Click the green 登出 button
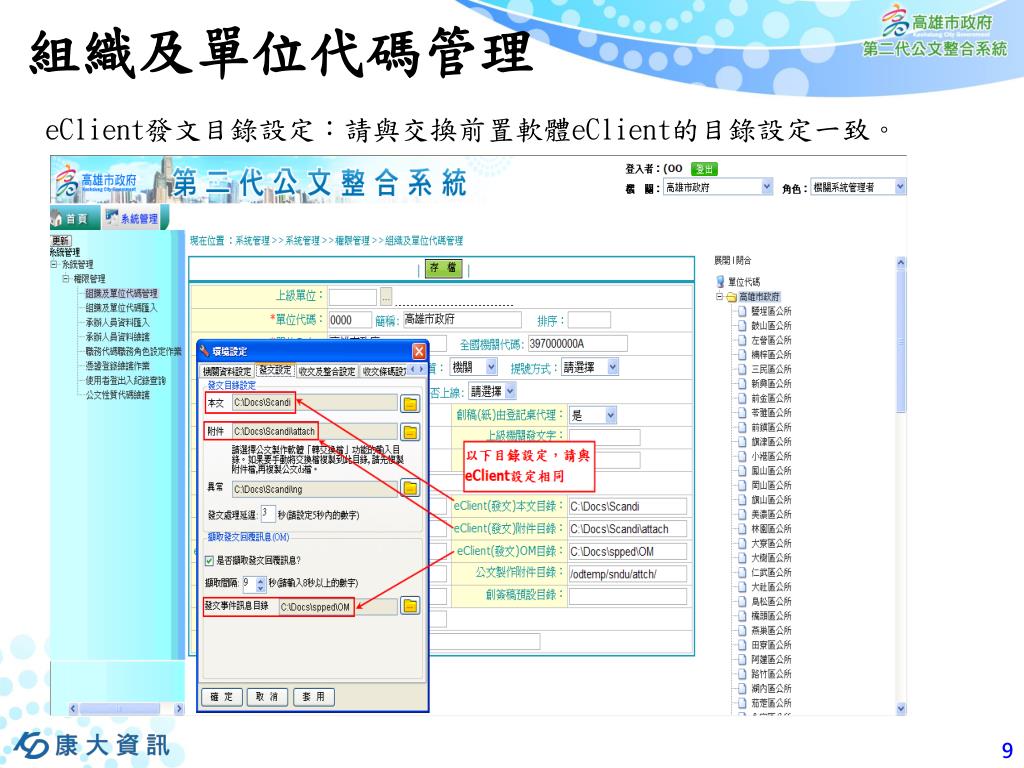Screen dimensions: 1024x768 704,169
